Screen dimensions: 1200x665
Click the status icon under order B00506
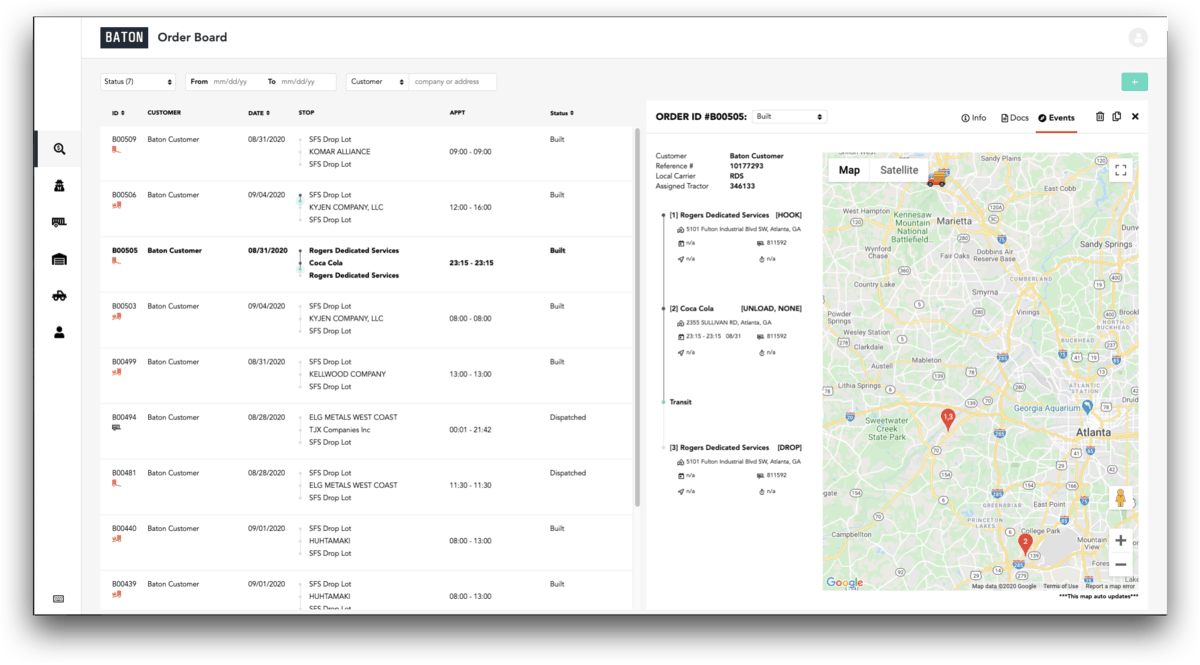[116, 206]
